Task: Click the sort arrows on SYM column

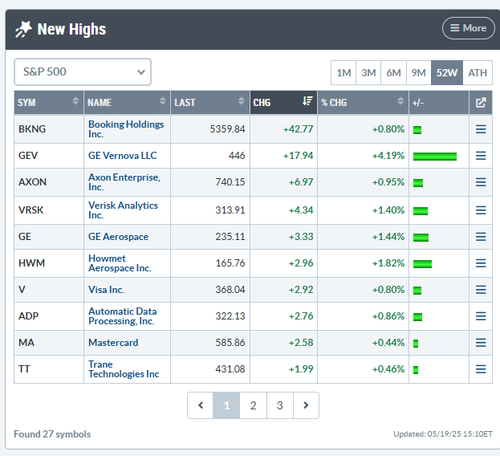Action: pos(76,101)
